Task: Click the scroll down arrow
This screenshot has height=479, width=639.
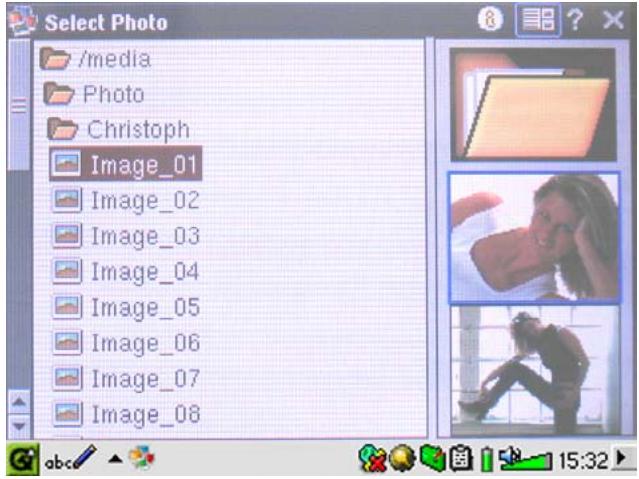Action: coord(19,426)
